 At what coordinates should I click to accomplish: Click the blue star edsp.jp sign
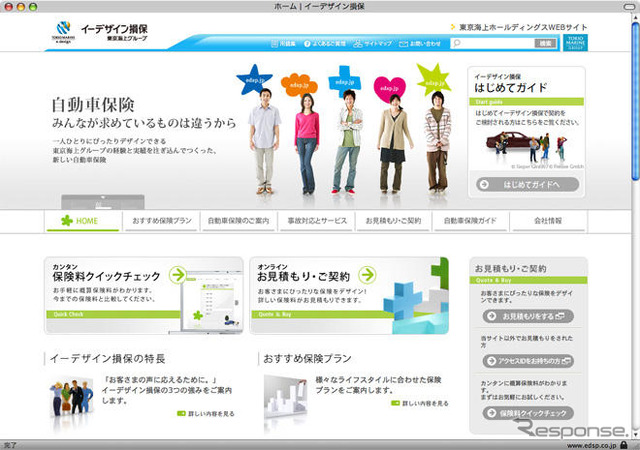[253, 80]
